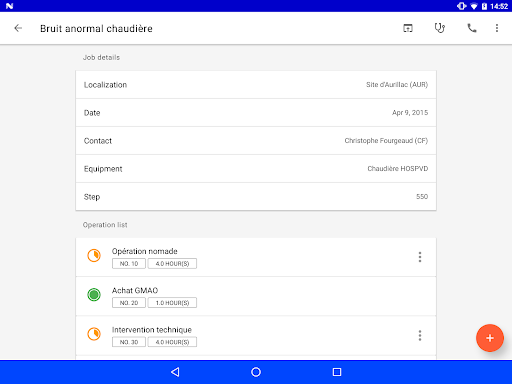Tap the green status circle of Achat GMAO

[x=94, y=295]
